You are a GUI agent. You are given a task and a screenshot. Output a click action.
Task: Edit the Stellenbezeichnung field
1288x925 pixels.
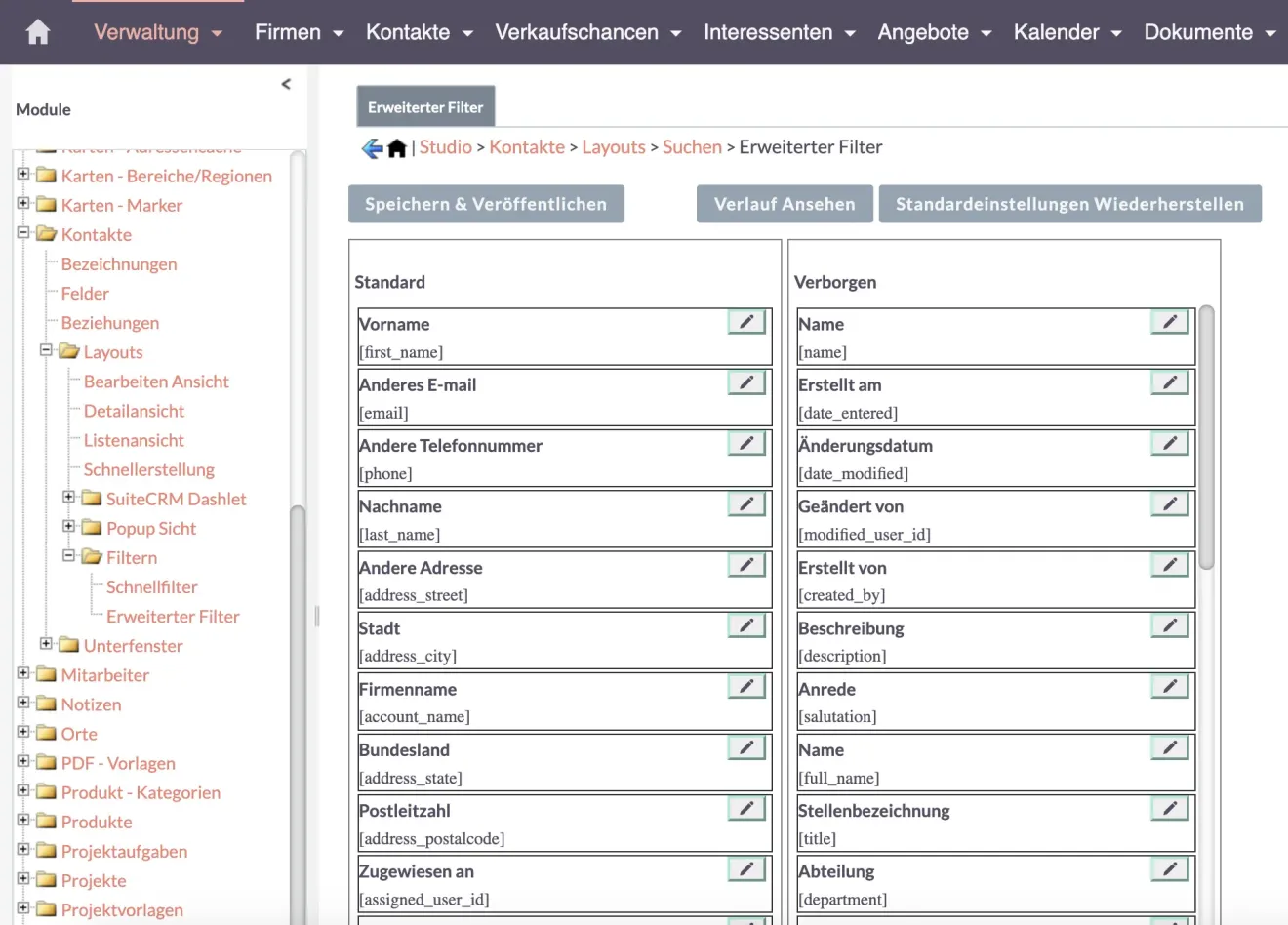[1168, 808]
